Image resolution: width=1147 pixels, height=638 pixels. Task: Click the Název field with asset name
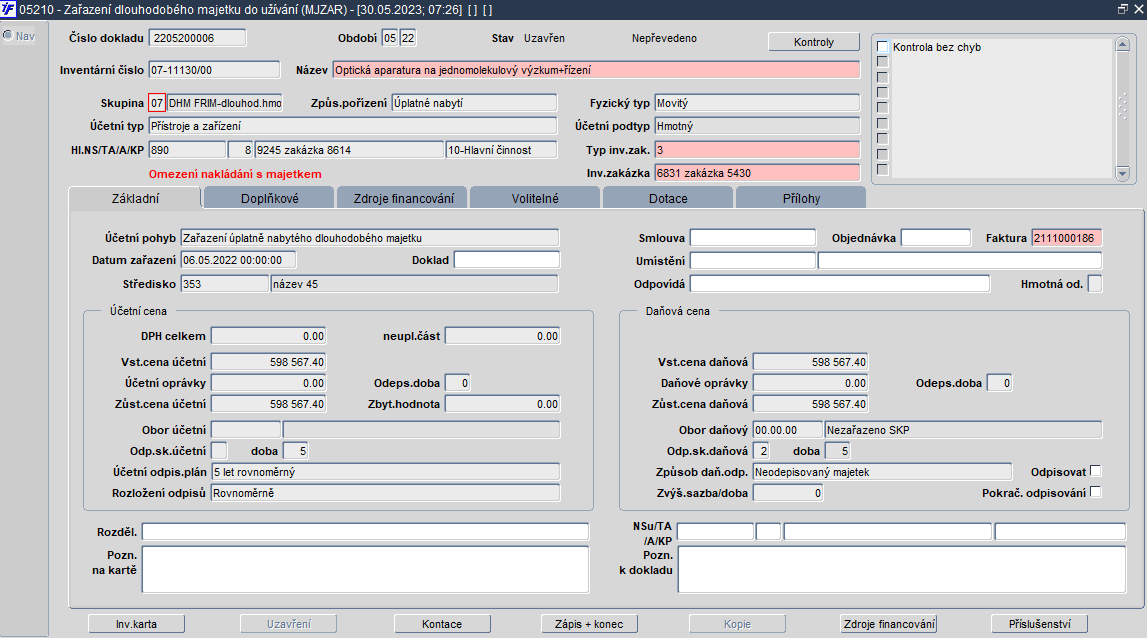tap(596, 70)
